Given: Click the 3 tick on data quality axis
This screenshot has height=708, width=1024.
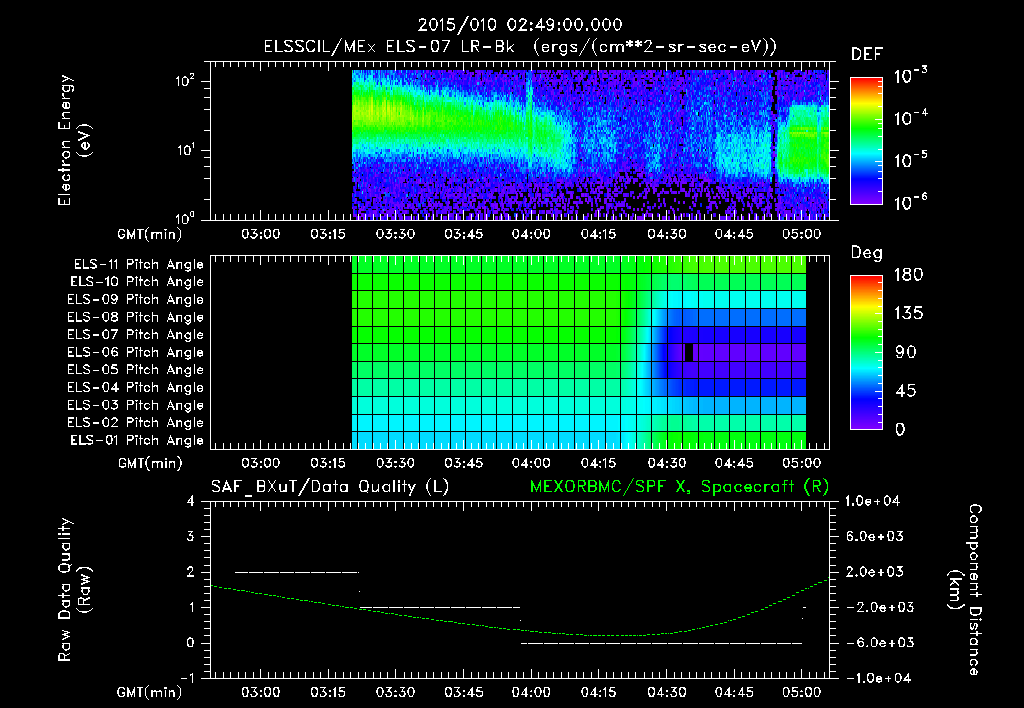Looking at the screenshot, I should click(x=191, y=536).
